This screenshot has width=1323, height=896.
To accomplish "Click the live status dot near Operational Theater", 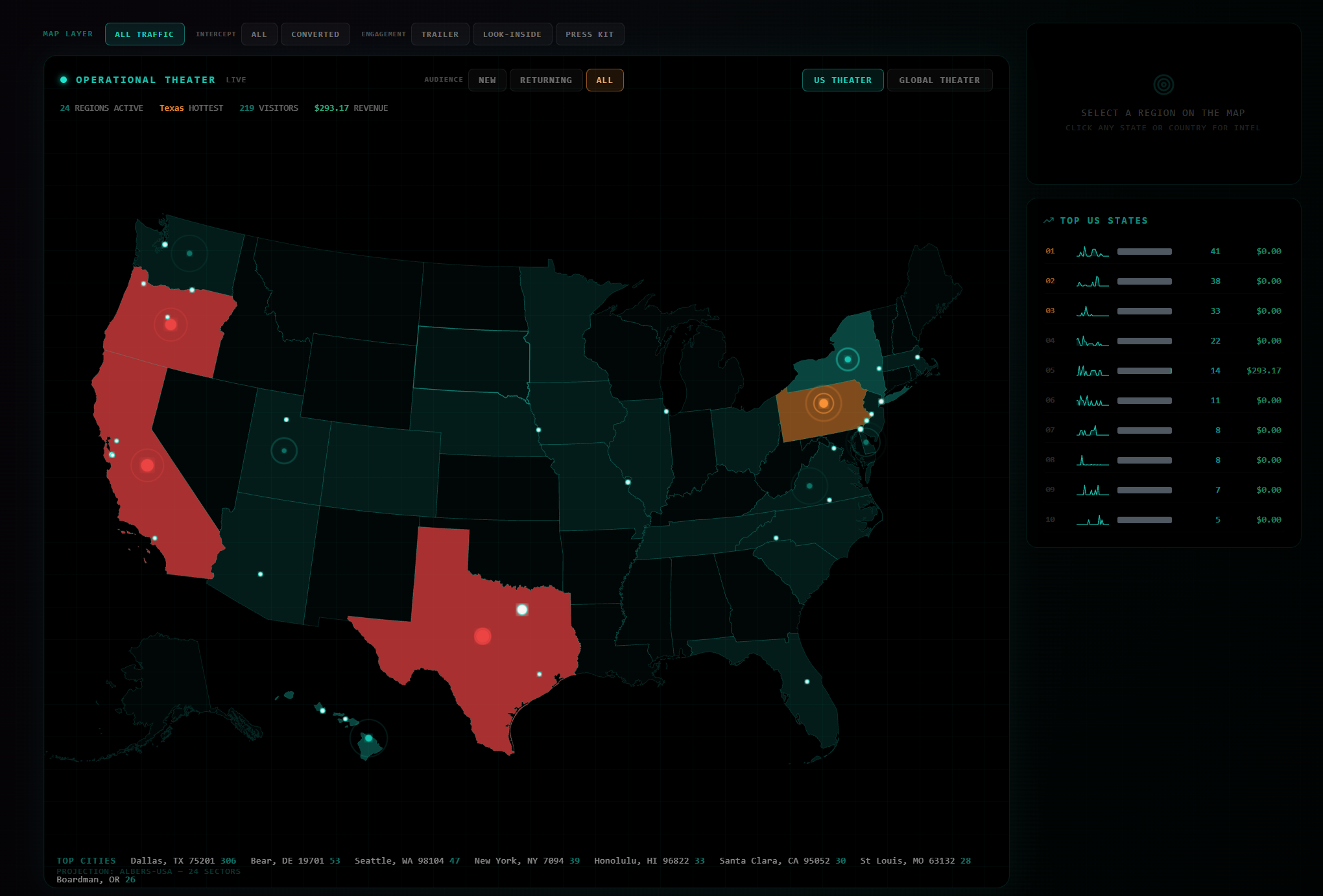I will pos(64,80).
